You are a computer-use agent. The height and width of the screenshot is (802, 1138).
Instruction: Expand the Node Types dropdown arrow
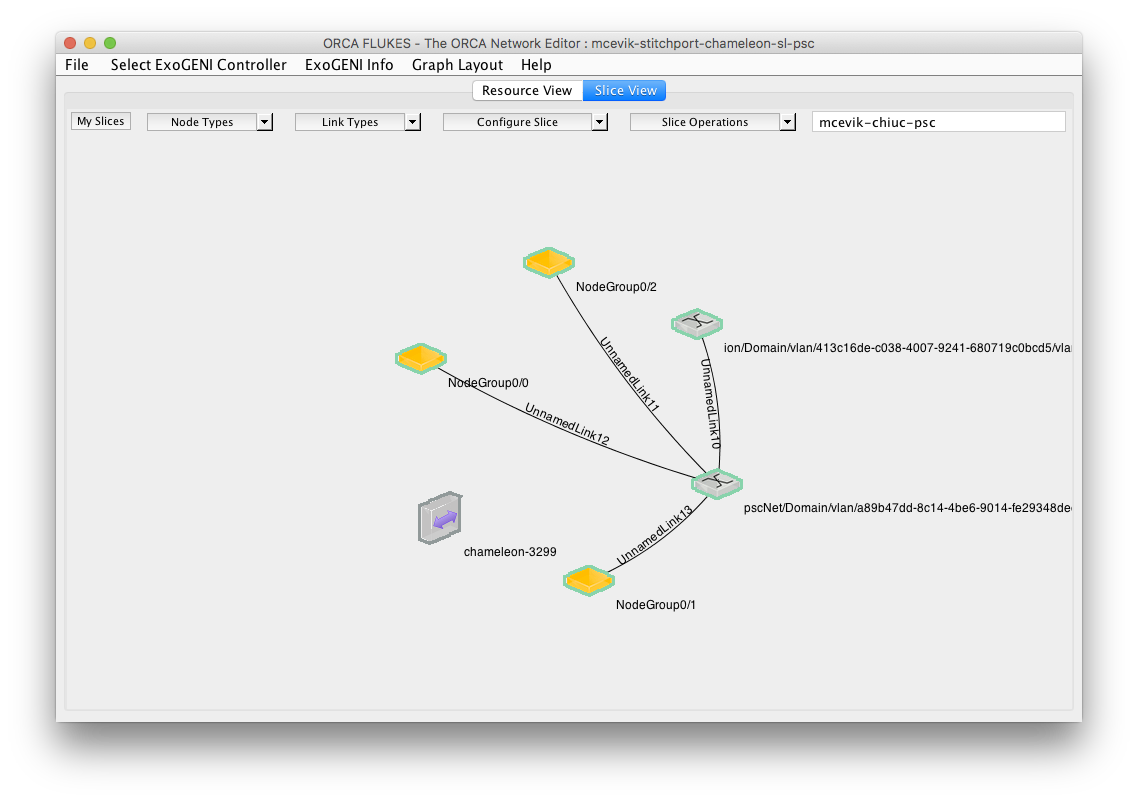coord(265,122)
